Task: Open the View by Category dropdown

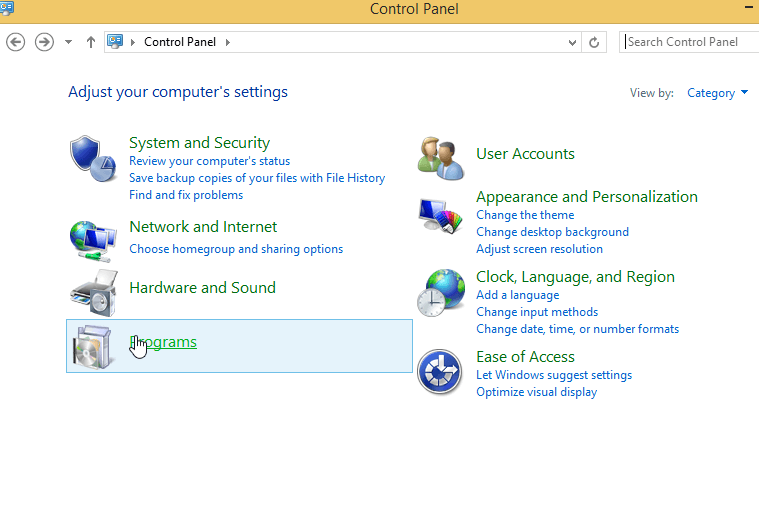Action: (x=717, y=92)
